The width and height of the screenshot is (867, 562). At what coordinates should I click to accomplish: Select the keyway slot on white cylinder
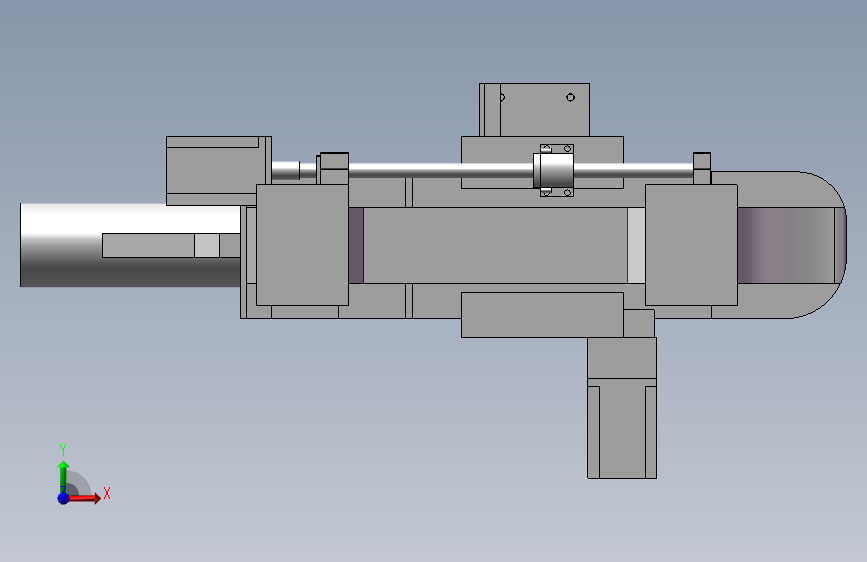tap(171, 245)
